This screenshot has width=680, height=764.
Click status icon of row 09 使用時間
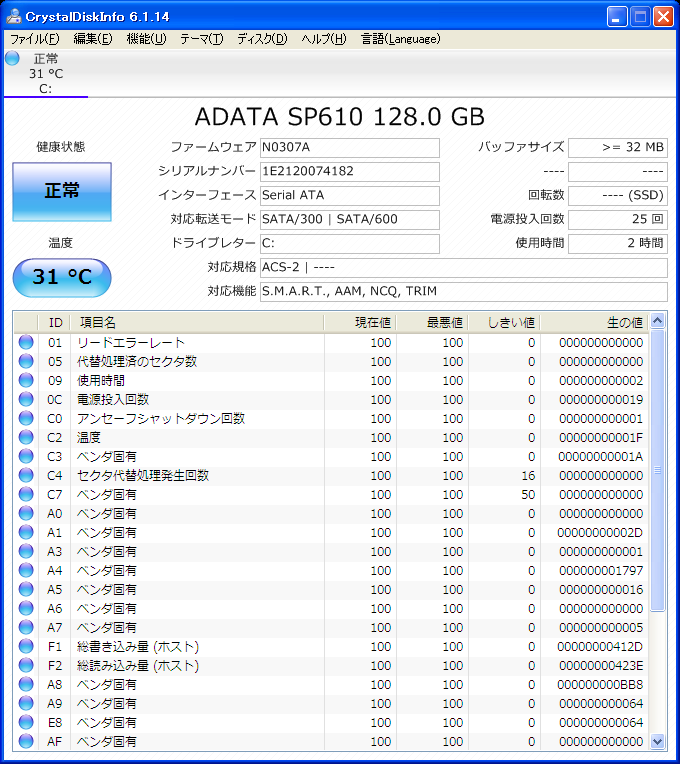click(x=26, y=380)
